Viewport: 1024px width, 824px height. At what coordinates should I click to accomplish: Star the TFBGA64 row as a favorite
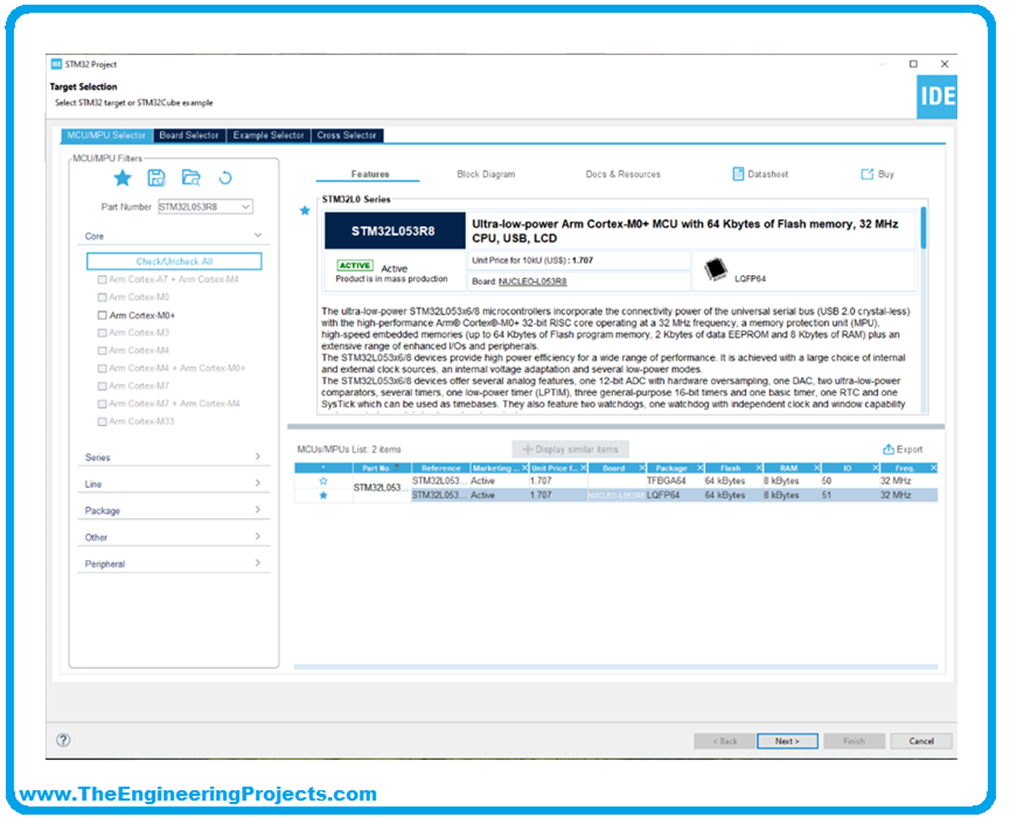323,481
